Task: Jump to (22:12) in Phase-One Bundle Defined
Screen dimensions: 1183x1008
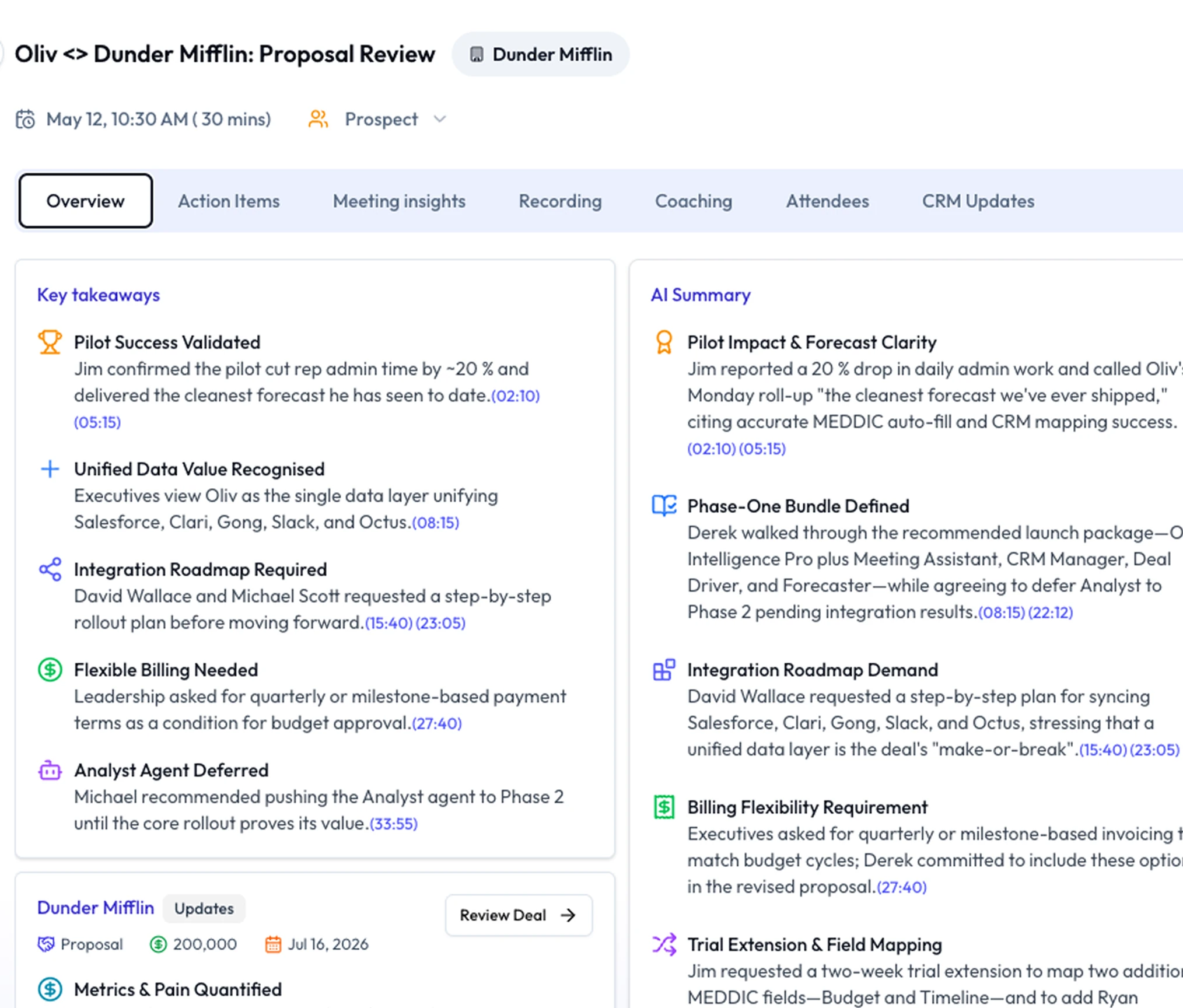Action: click(x=1051, y=612)
